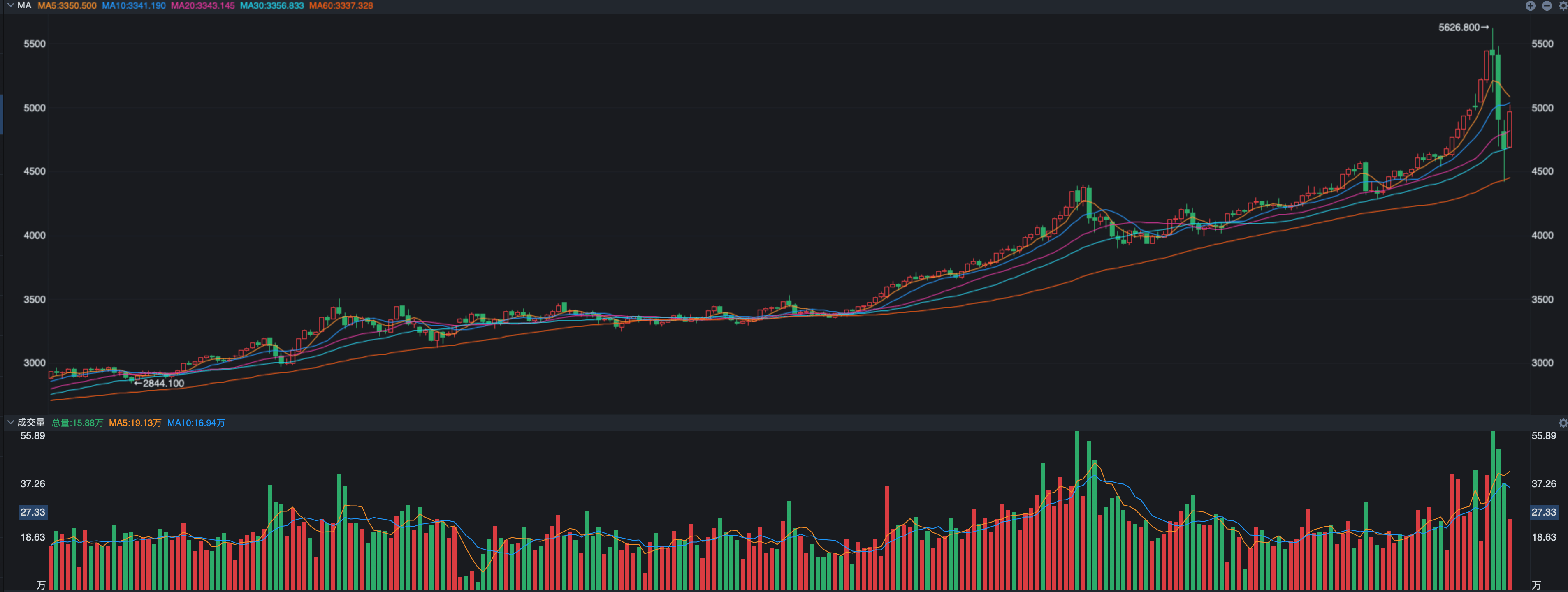The image size is (1568, 592).
Task: Collapse the MA indicator chevron
Action: pyautogui.click(x=10, y=5)
